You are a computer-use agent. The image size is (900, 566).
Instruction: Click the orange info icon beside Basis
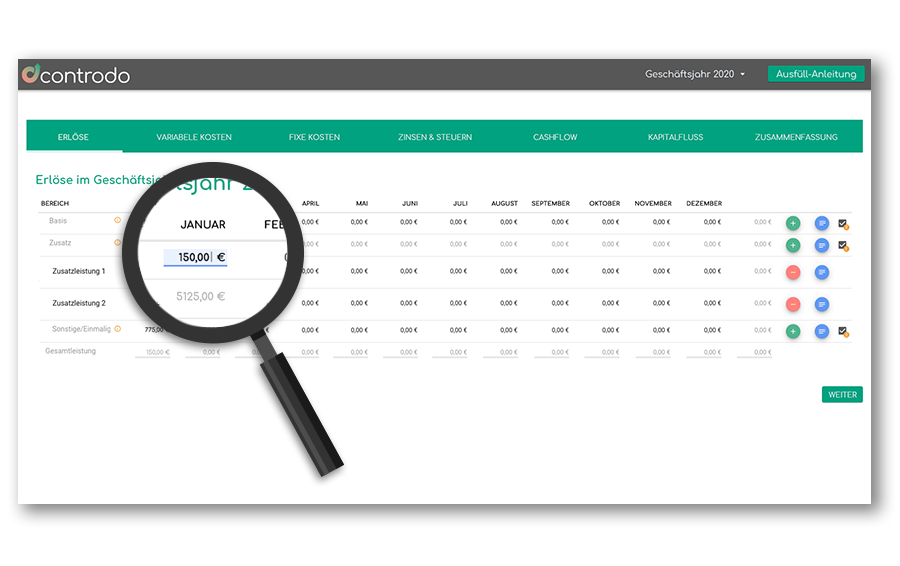click(117, 220)
